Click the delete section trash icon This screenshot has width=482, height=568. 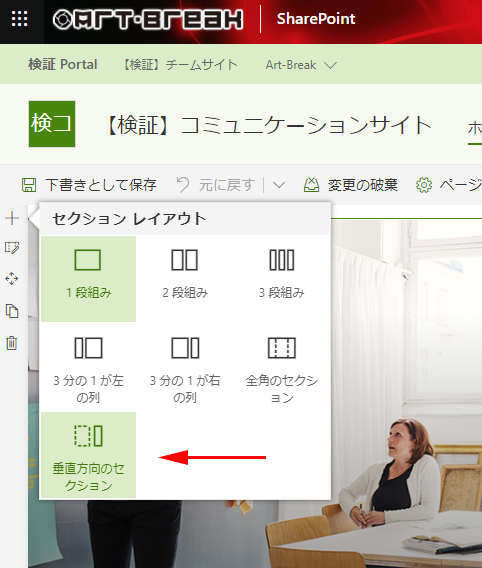click(12, 343)
